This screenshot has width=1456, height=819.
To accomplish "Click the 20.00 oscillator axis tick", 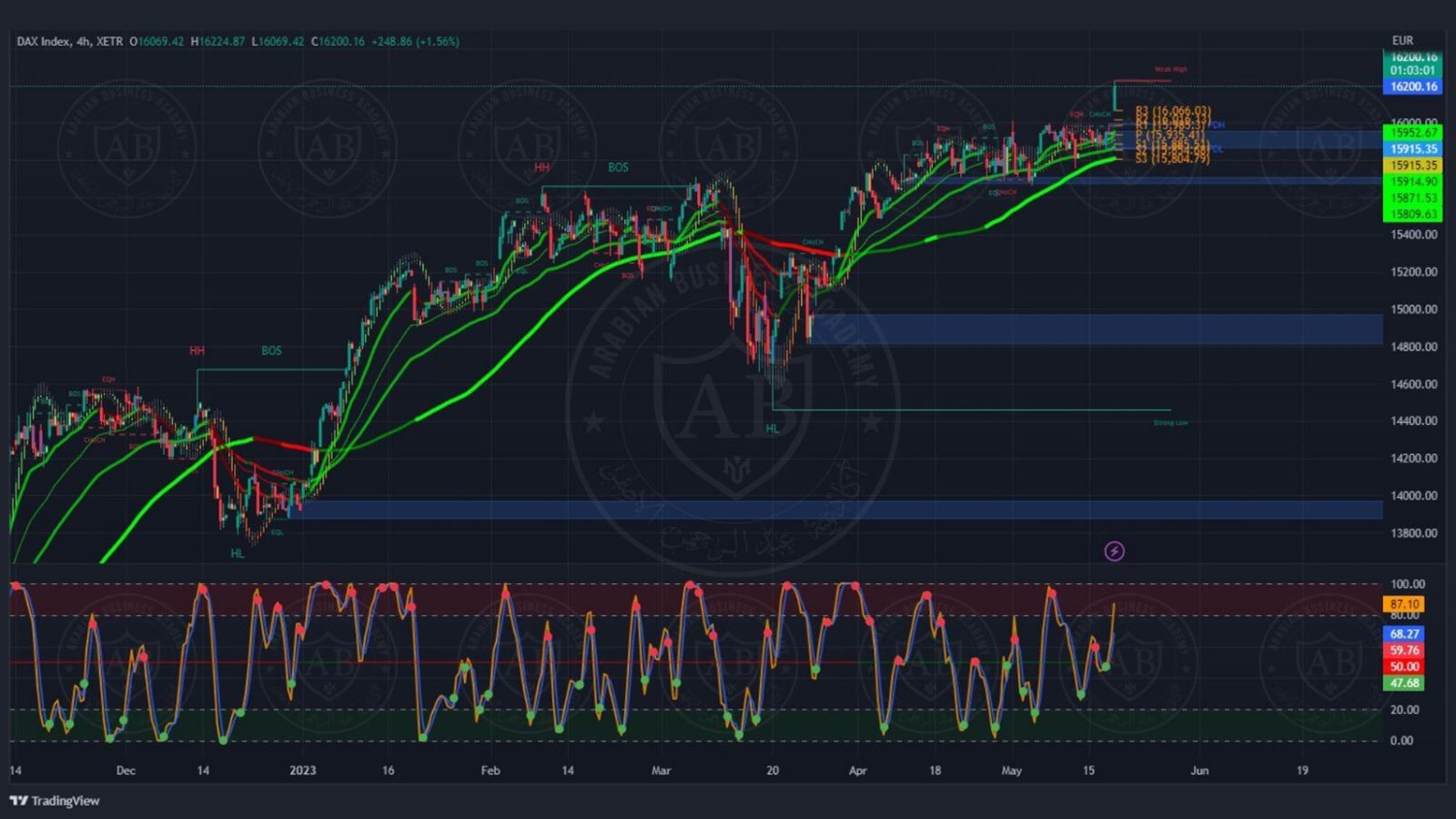I will pyautogui.click(x=1405, y=710).
